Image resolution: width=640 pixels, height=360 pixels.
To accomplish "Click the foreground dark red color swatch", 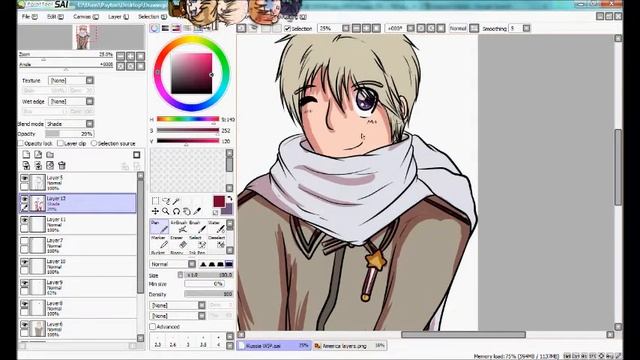I will tap(219, 201).
